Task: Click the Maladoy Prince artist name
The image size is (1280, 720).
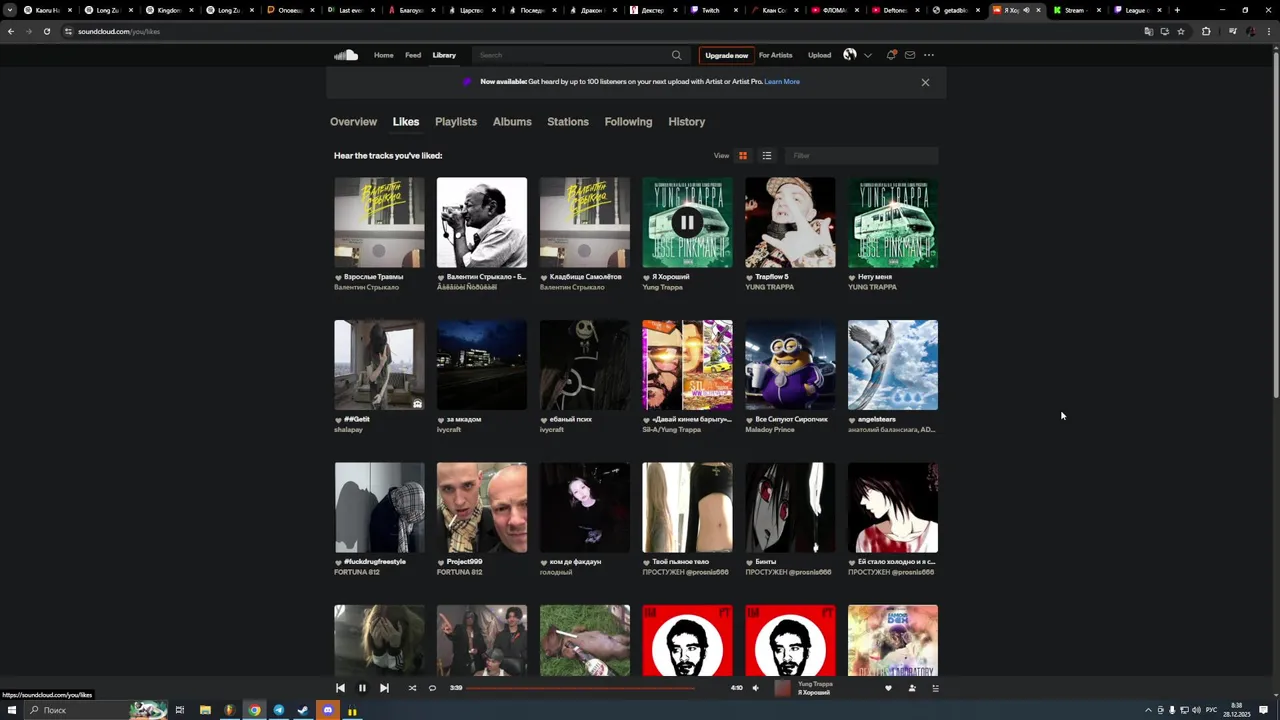Action: (x=770, y=430)
